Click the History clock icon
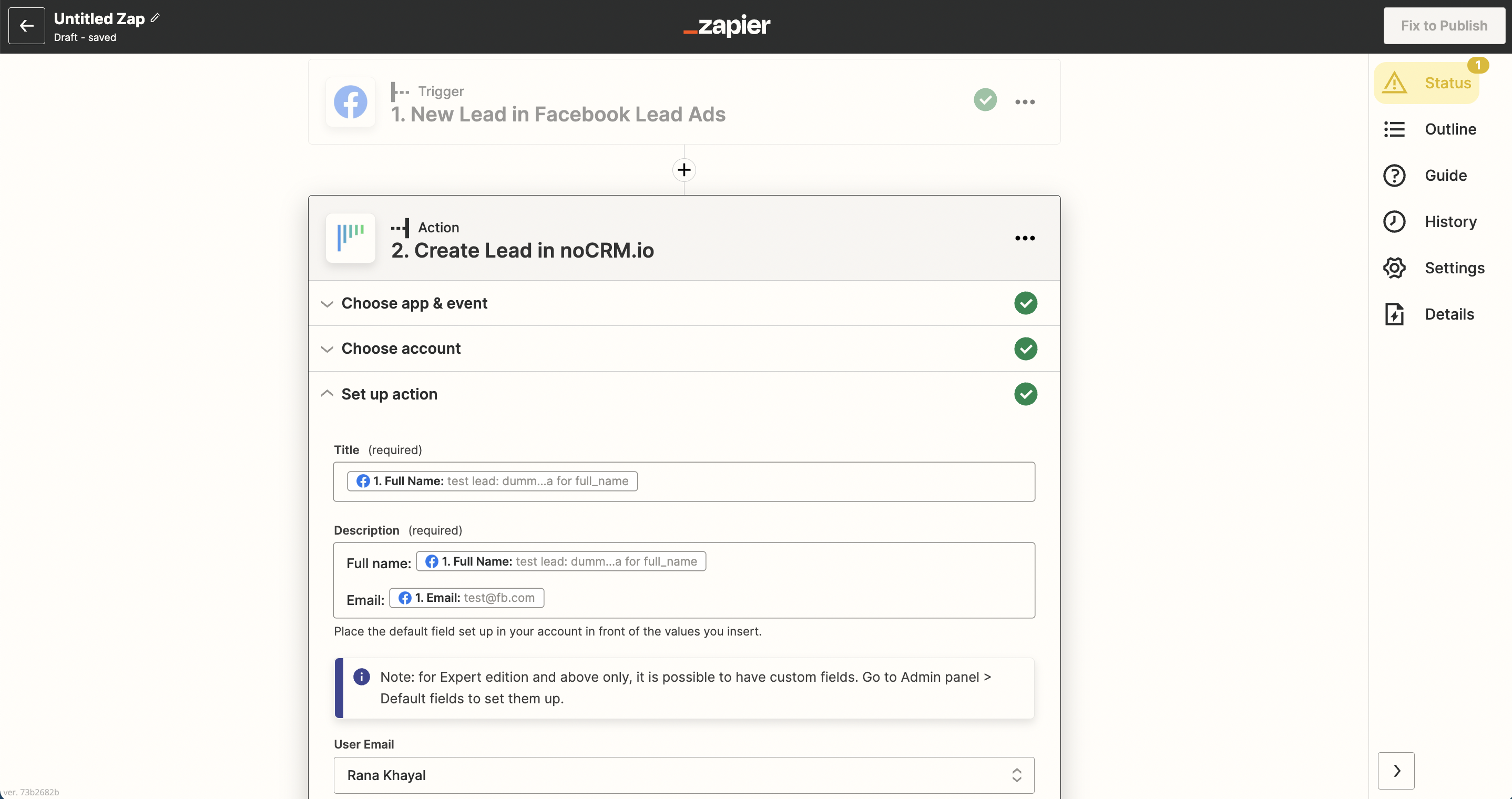Viewport: 1512px width, 799px height. pos(1394,222)
